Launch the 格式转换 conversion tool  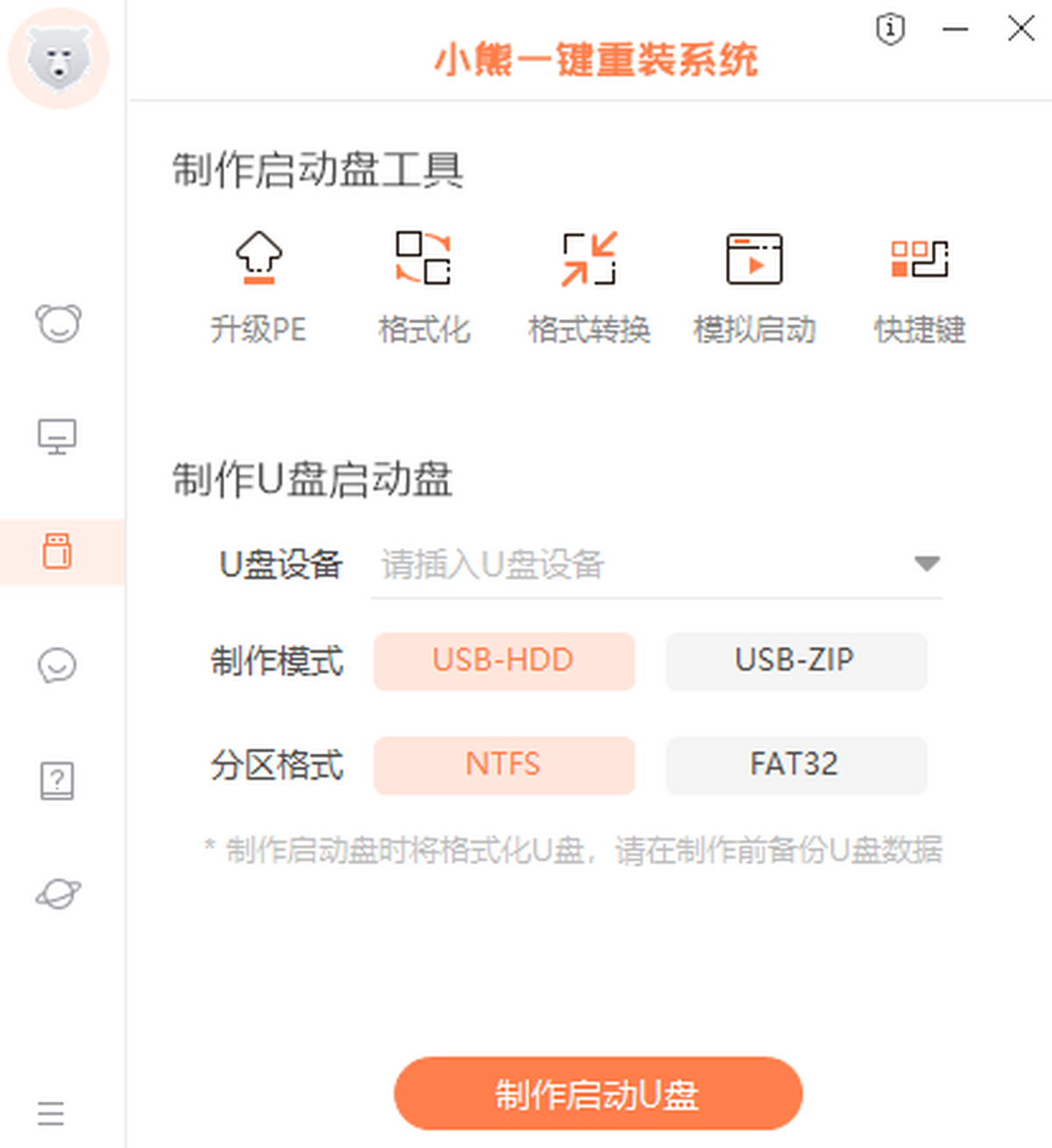click(589, 259)
